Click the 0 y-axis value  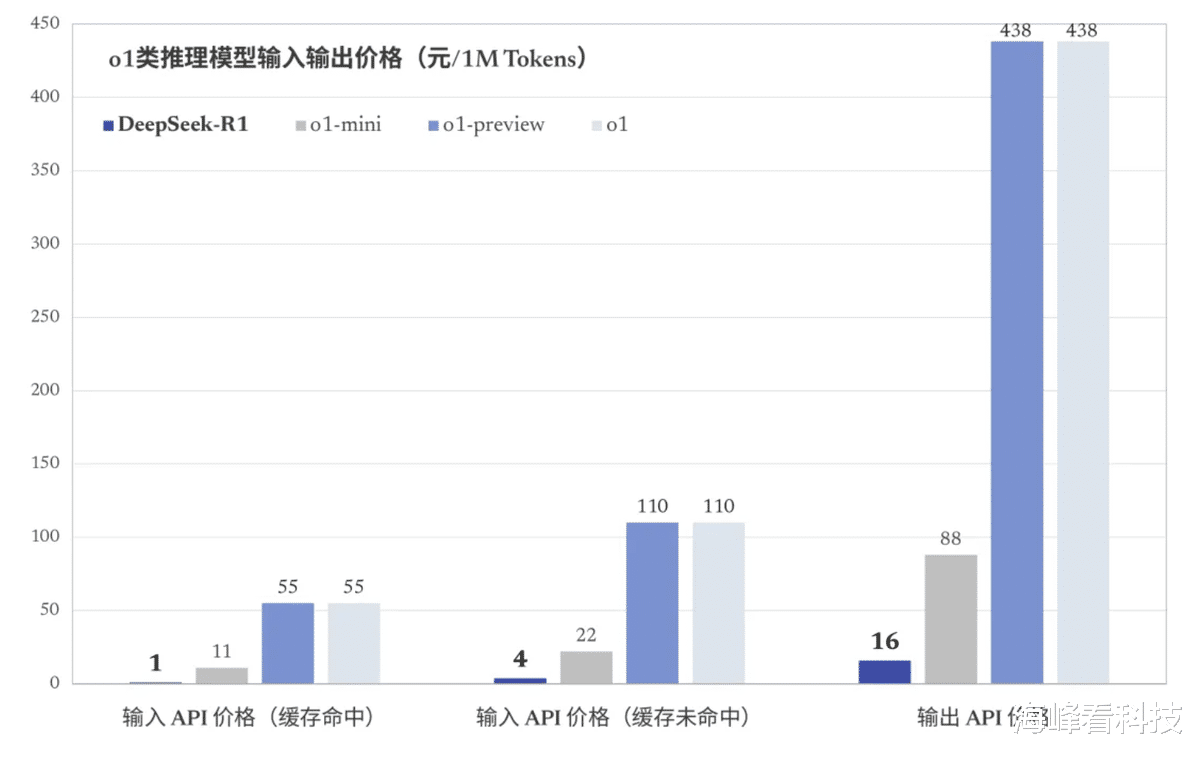(x=55, y=684)
